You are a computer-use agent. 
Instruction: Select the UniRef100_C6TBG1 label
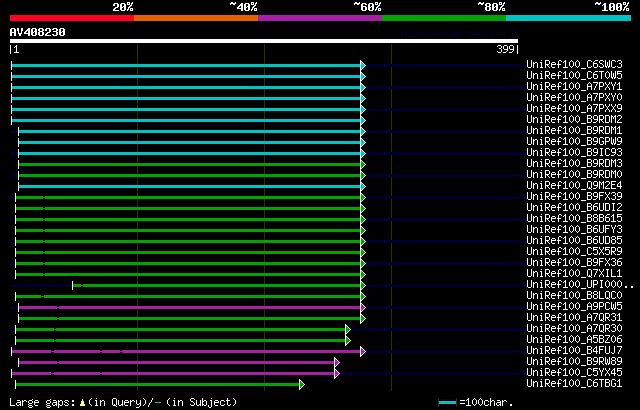point(574,384)
